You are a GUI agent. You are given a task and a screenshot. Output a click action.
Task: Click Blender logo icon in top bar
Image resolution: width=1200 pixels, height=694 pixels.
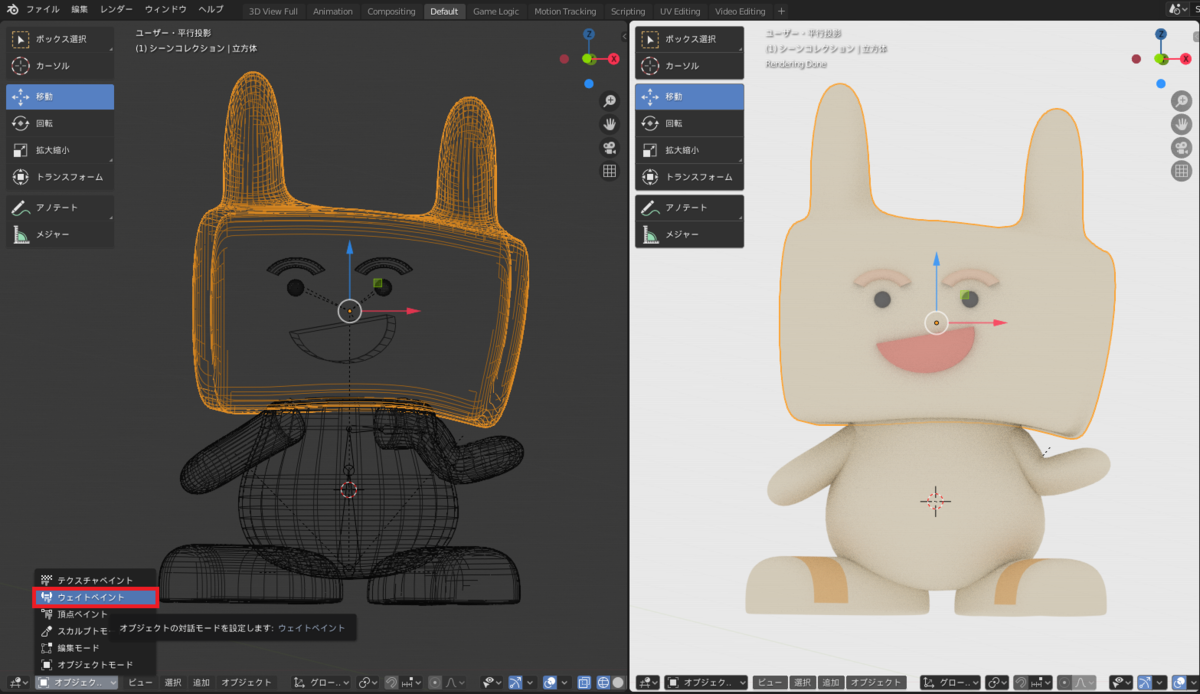[x=10, y=9]
